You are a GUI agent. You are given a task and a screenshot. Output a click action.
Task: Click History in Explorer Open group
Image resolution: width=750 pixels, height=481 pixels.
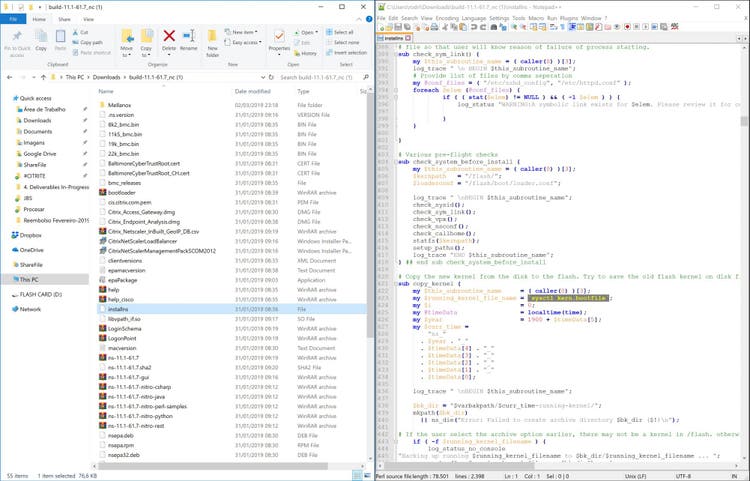click(306, 53)
